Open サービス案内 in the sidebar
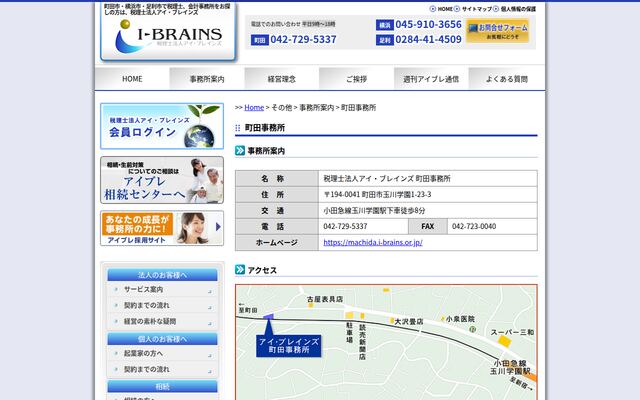640x400 pixels. [162, 289]
